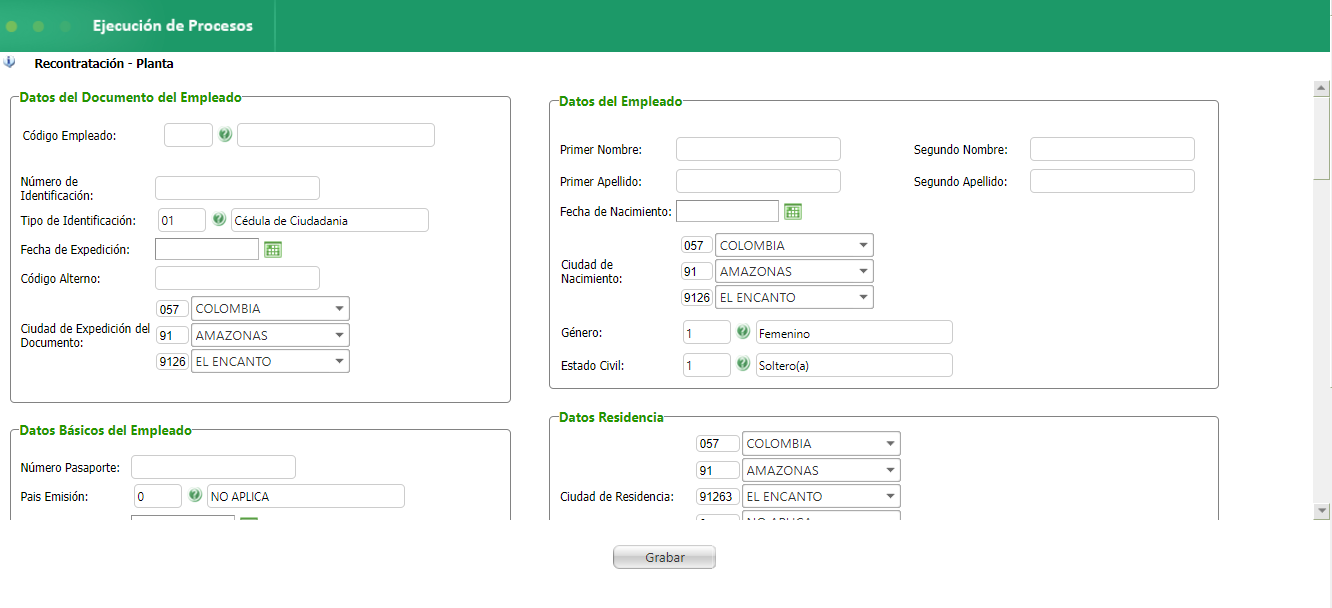Expand AMAZONAS dropdown in Ciudad de Residencia

890,470
